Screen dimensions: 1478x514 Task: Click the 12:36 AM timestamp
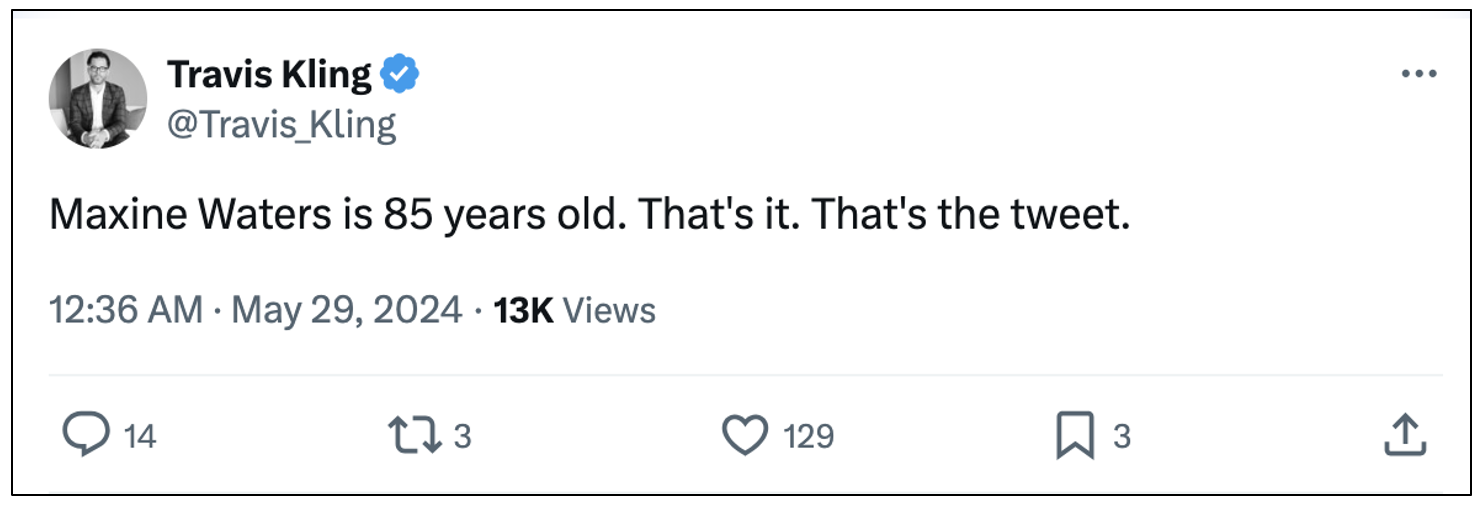[x=126, y=310]
